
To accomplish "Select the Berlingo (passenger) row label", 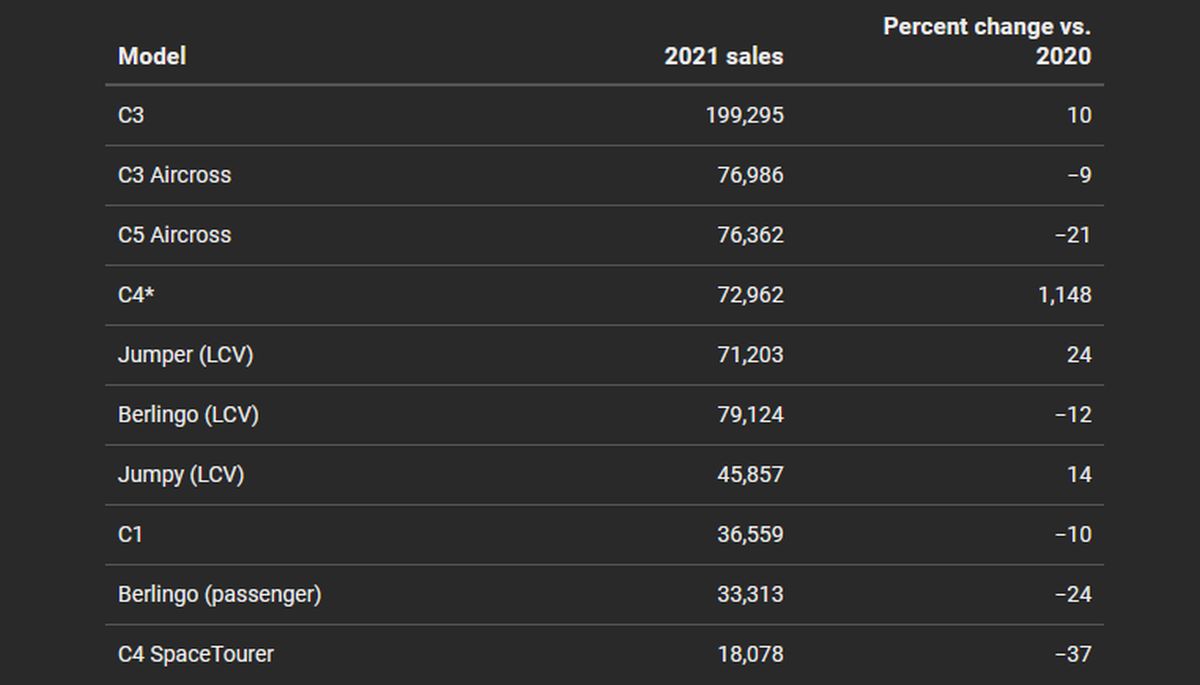I will [x=219, y=595].
